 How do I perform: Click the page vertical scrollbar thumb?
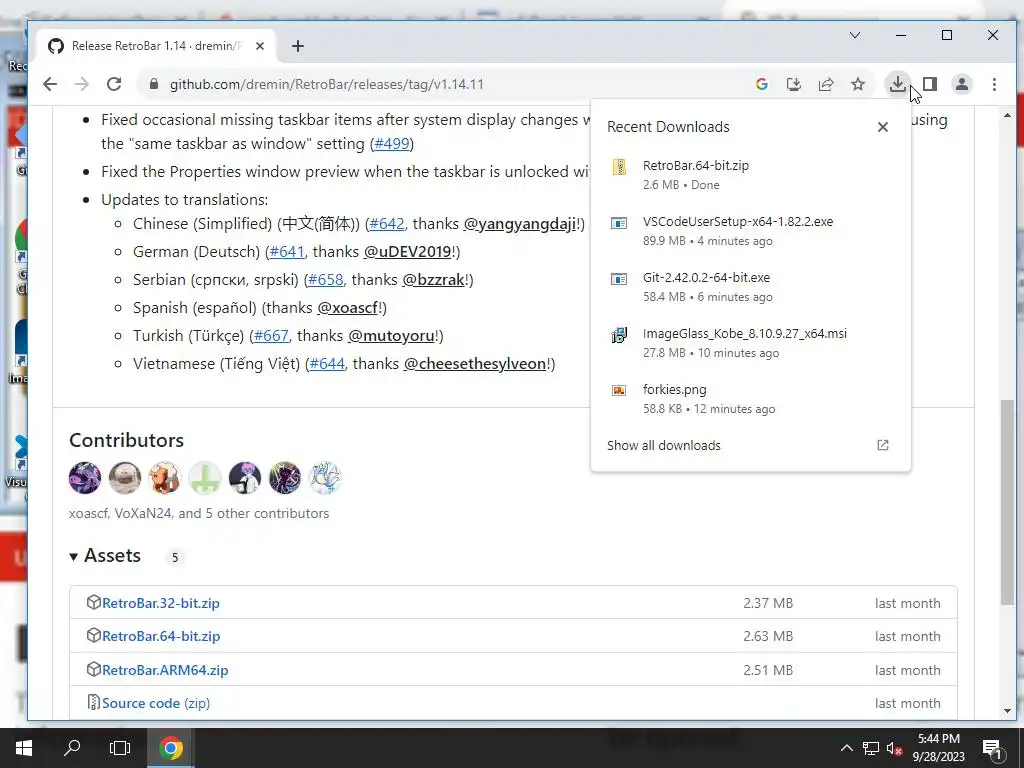pos(1007,503)
